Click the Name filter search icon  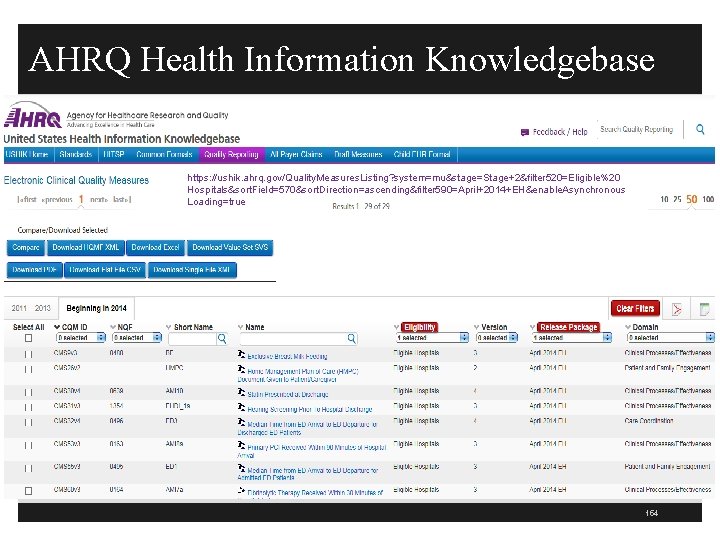point(351,338)
